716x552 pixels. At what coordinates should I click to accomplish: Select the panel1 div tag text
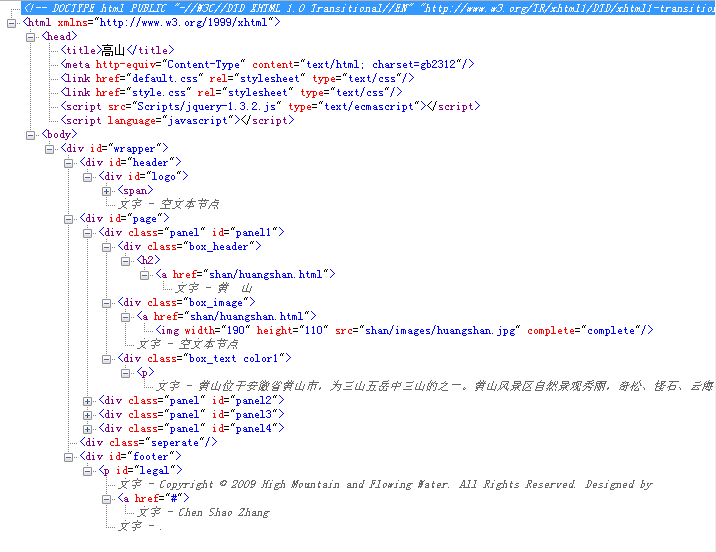192,232
